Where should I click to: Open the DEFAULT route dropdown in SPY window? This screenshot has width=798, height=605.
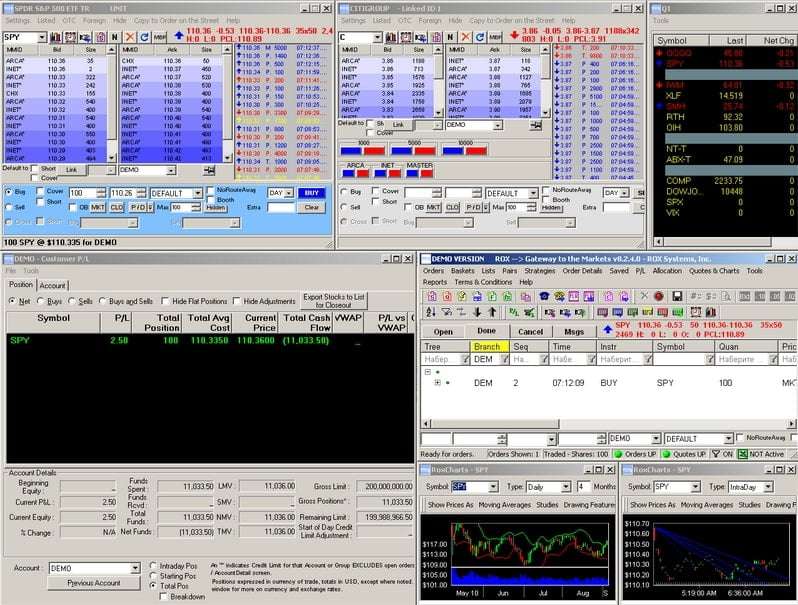[x=197, y=193]
